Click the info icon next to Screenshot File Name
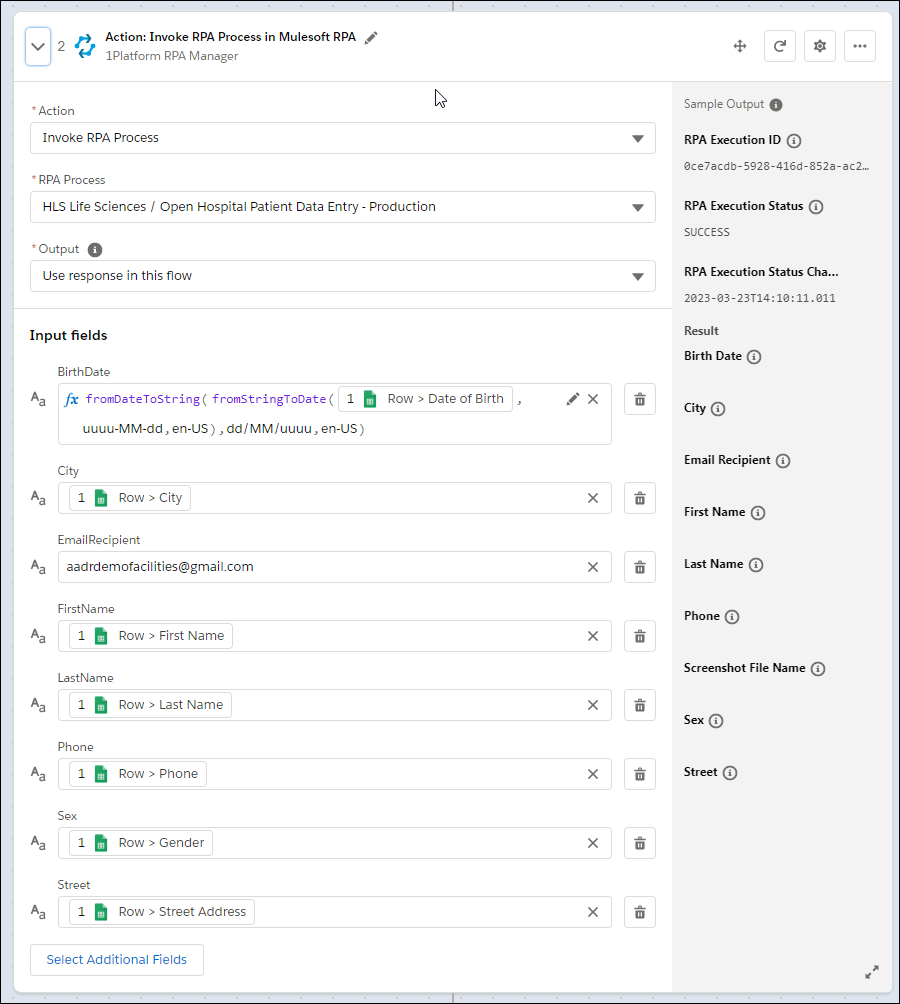Viewport: 900px width, 1004px height. [819, 668]
